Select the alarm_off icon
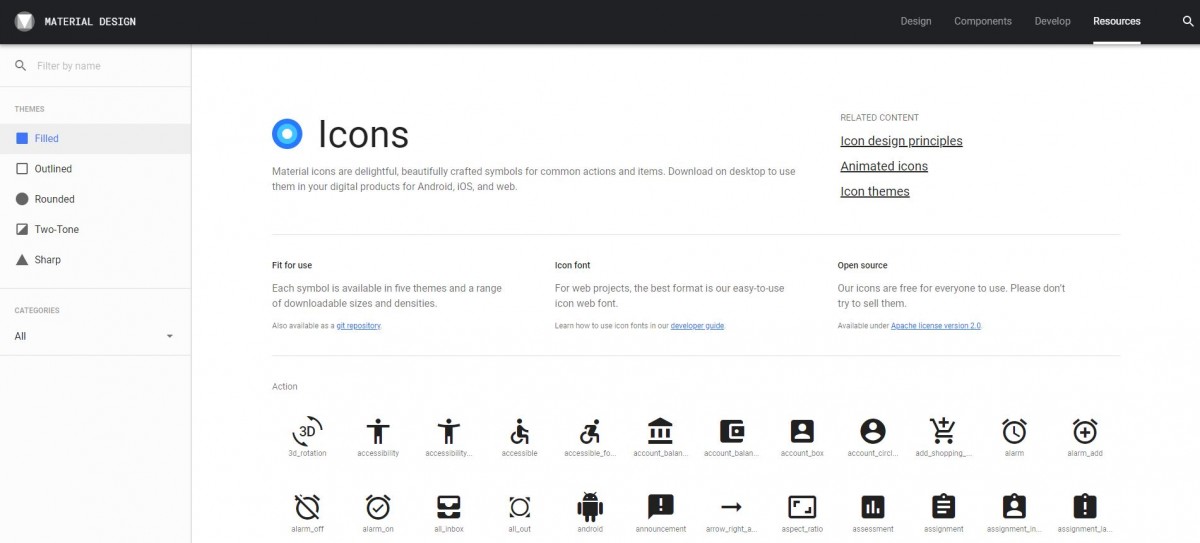 308,506
